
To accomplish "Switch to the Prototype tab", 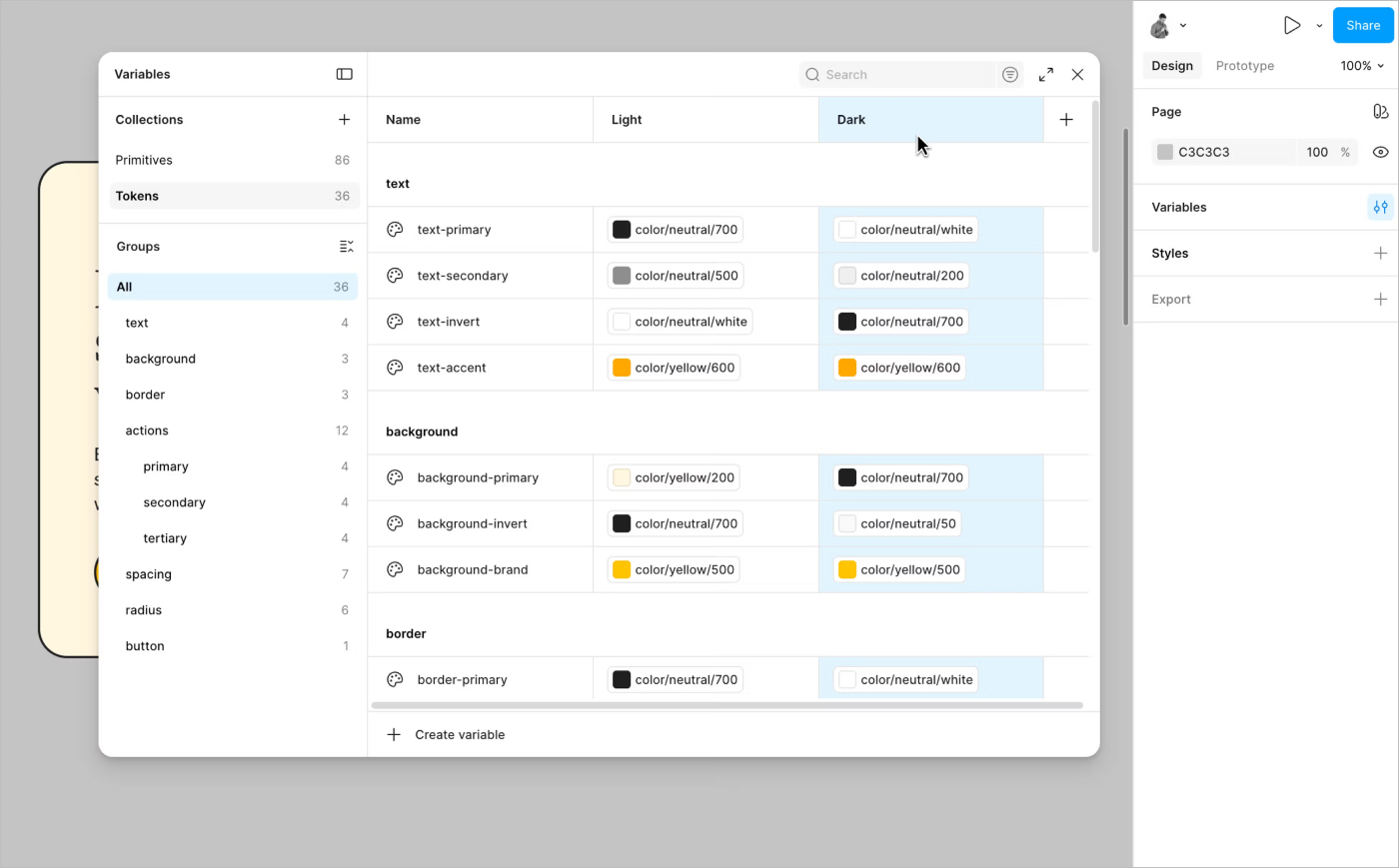I will coord(1245,66).
